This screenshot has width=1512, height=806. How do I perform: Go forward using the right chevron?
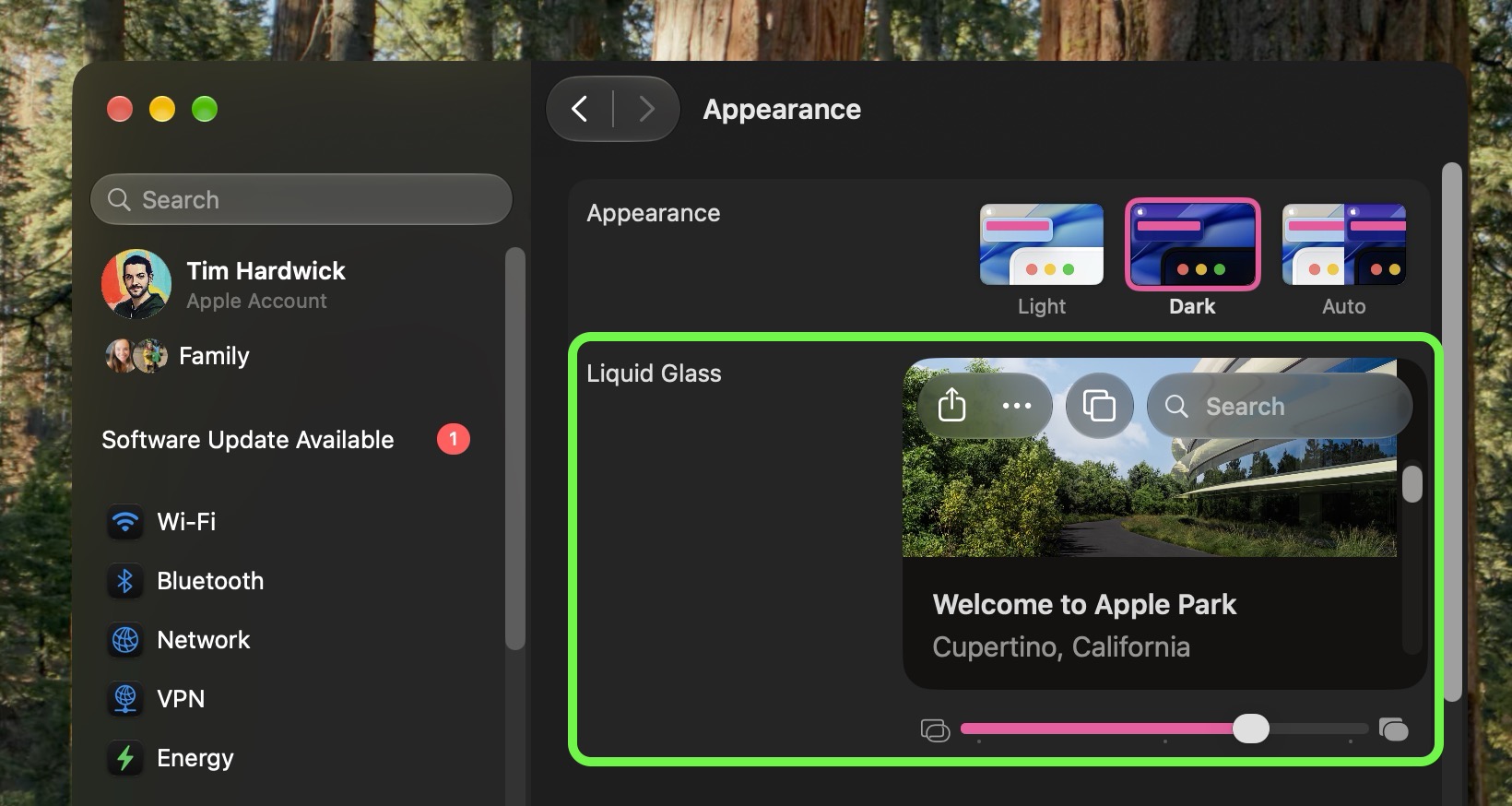point(646,110)
